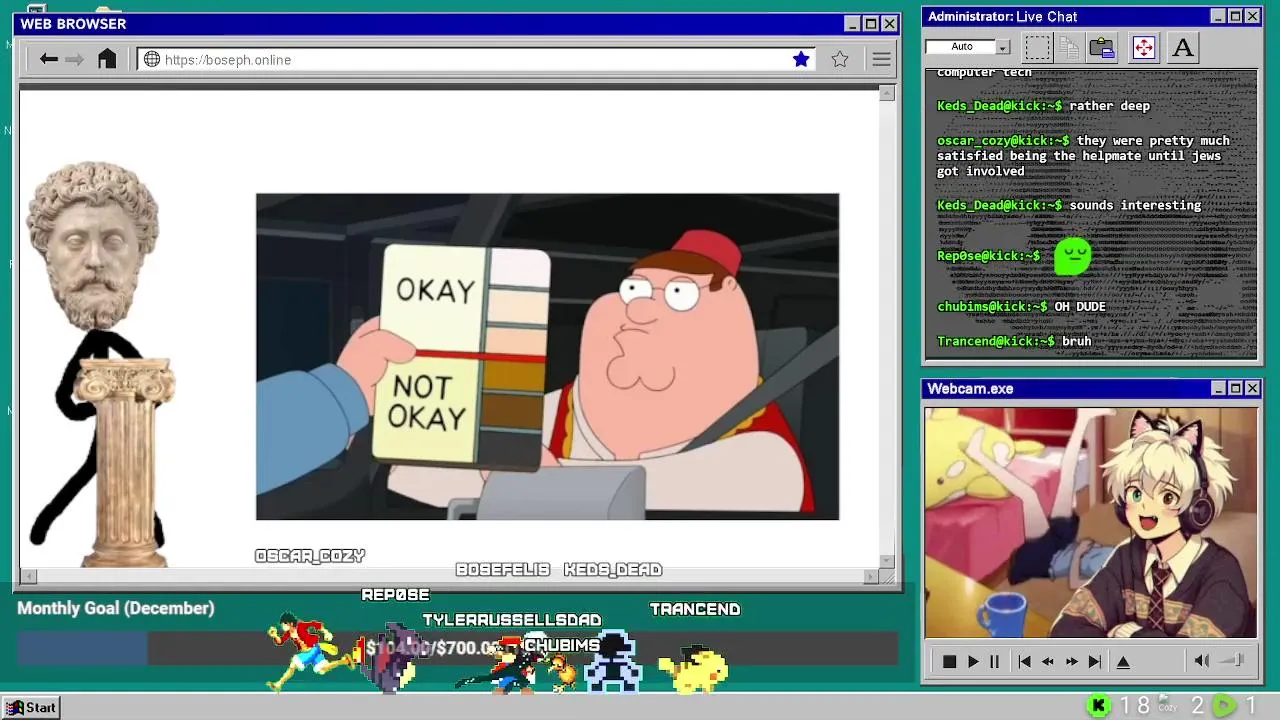Click the Peter Griffin OKAY image
This screenshot has height=720, width=1280.
click(x=547, y=356)
